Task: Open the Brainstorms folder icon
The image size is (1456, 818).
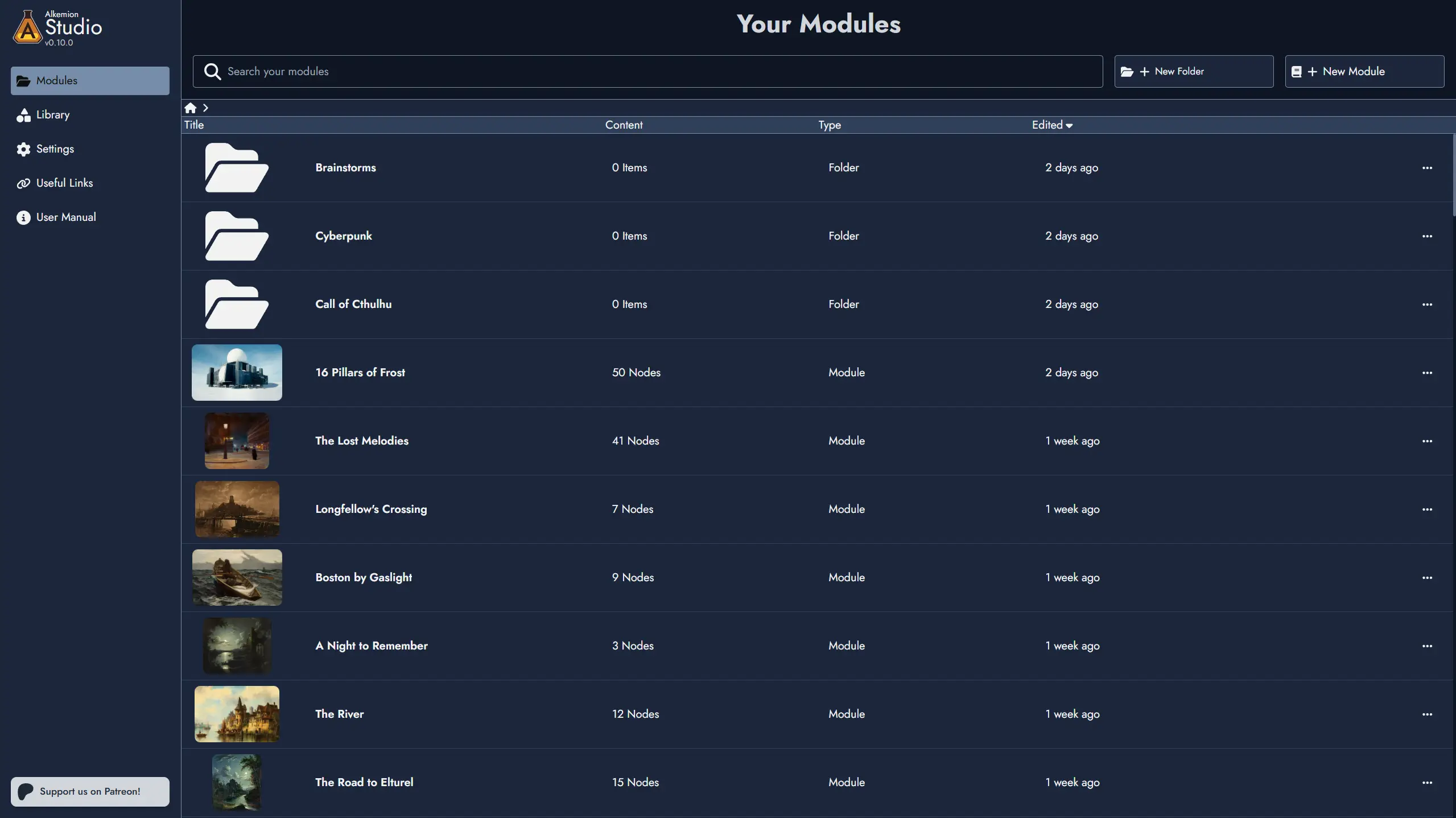Action: 236,167
